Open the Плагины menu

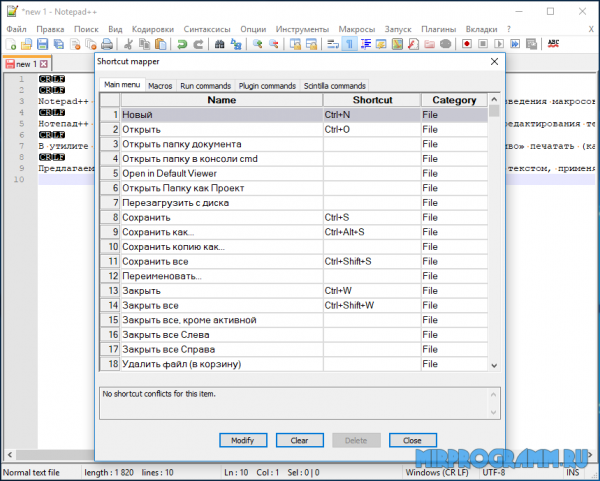pos(439,29)
